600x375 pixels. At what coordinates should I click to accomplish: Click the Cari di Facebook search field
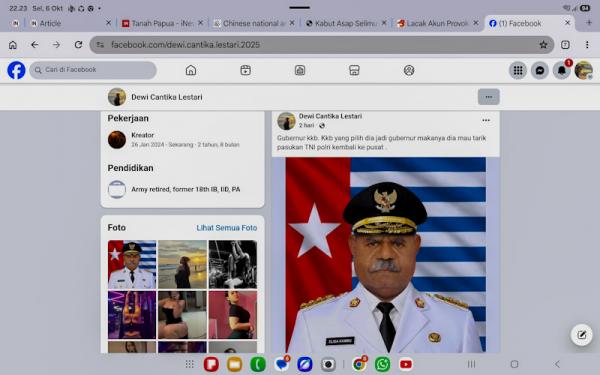tap(93, 70)
